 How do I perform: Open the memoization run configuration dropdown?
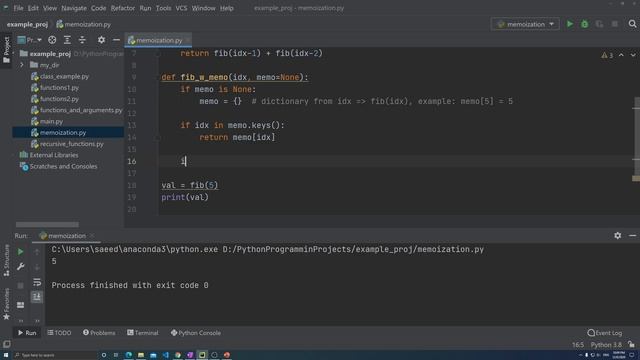coord(525,24)
